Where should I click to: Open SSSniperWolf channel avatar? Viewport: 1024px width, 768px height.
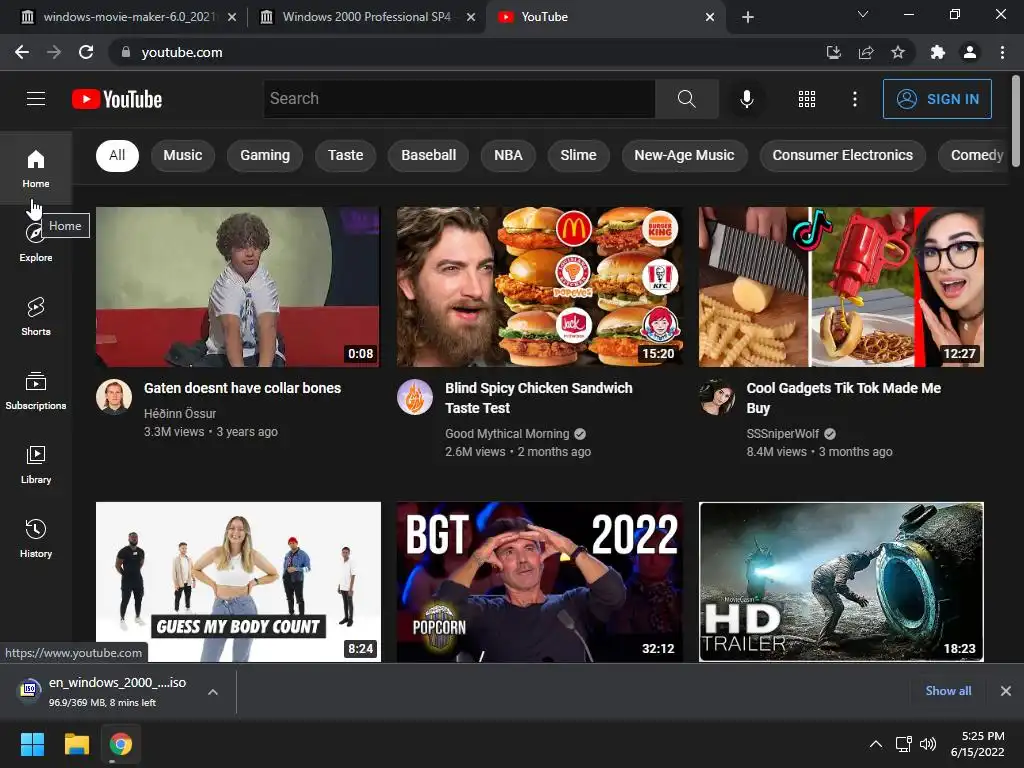(x=717, y=396)
